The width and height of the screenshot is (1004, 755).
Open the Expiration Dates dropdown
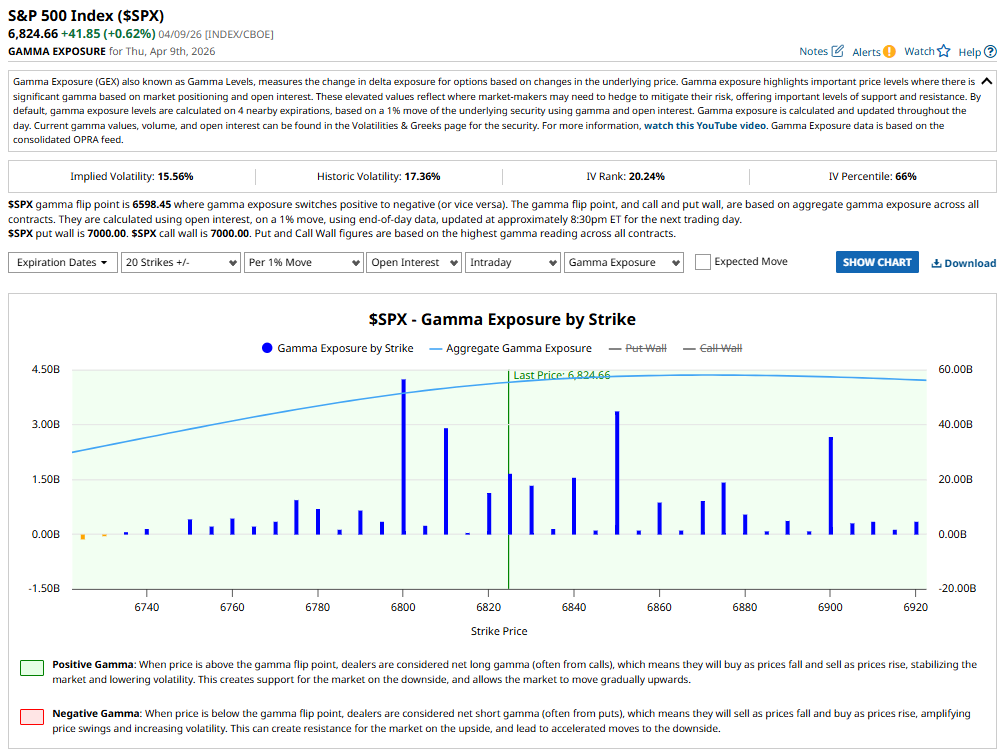62,262
